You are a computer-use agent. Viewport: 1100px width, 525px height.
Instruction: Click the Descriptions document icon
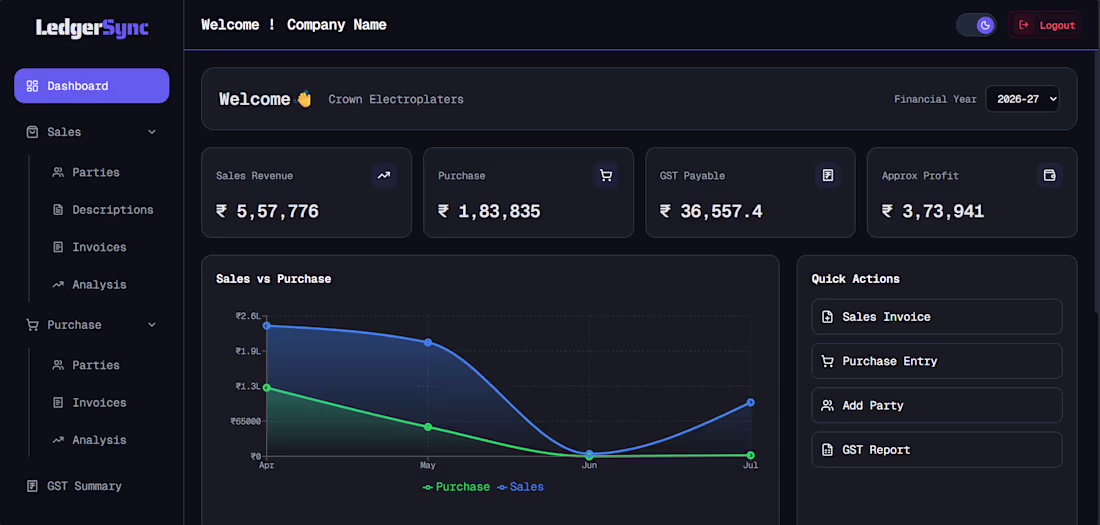coord(58,210)
